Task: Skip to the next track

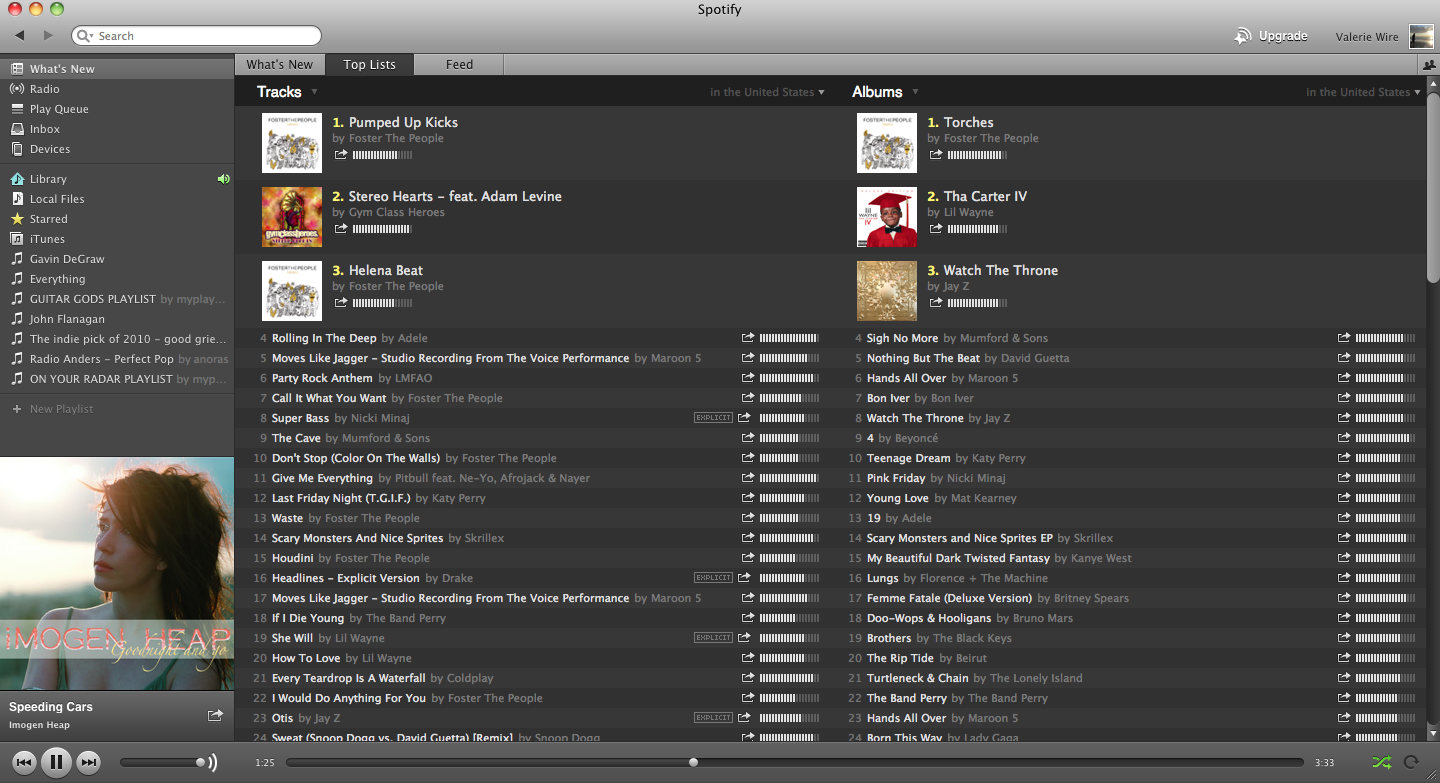Action: tap(89, 762)
